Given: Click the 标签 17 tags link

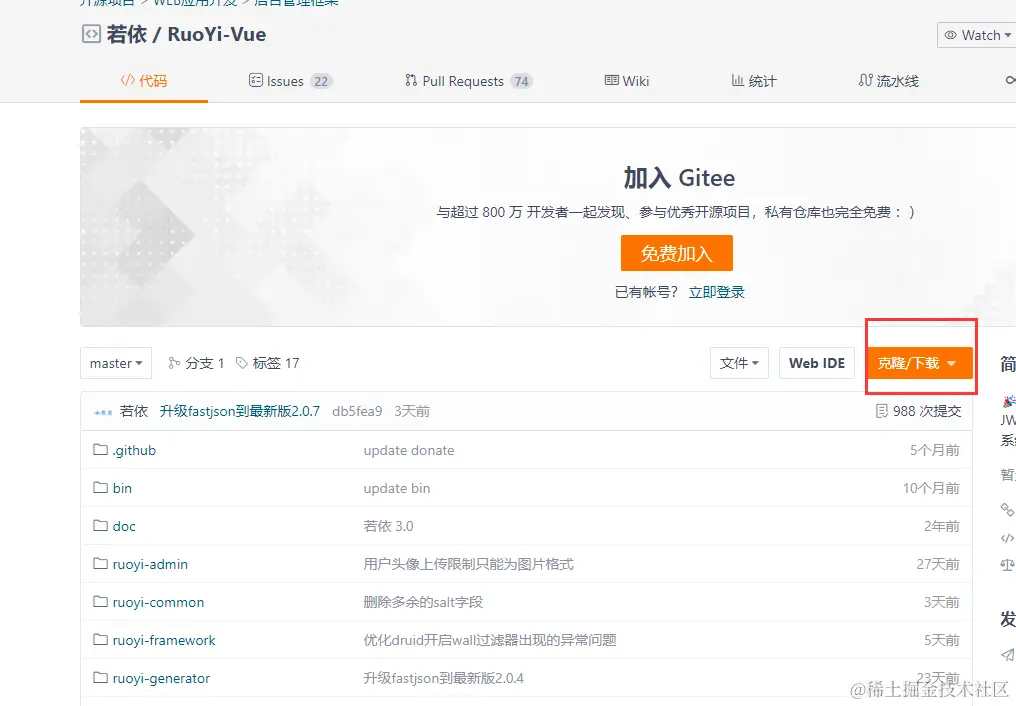Looking at the screenshot, I should [x=268, y=363].
